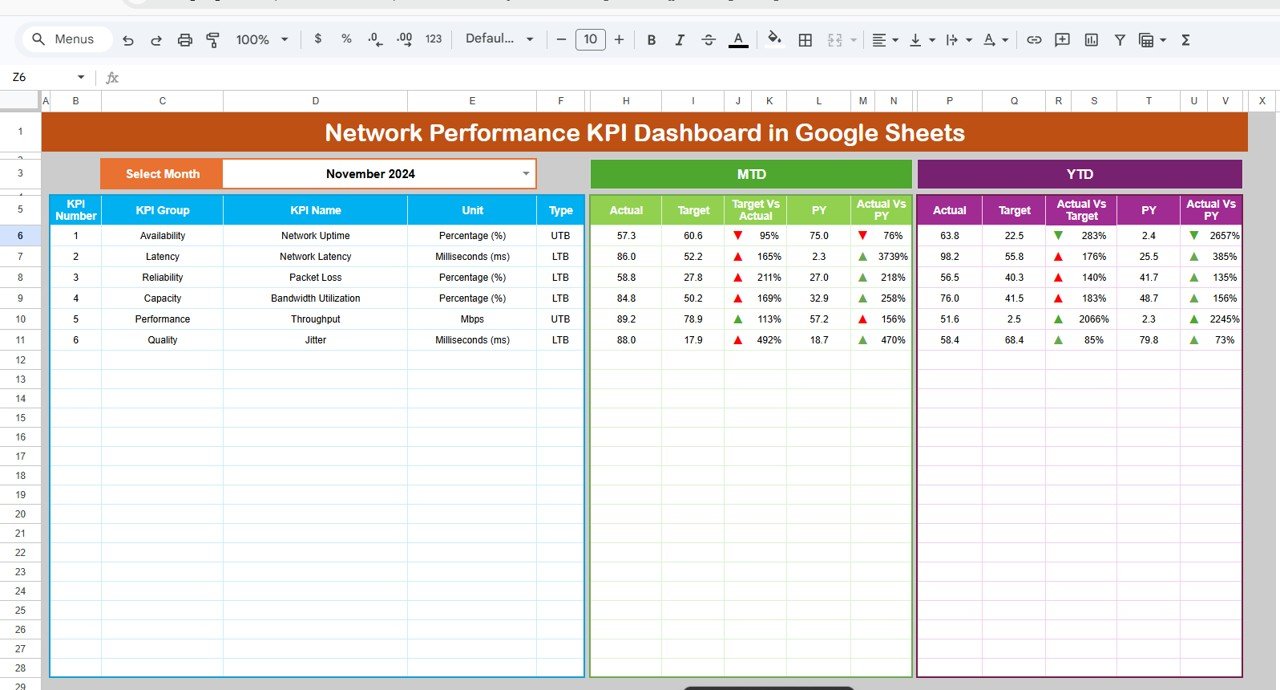Toggle bold formatting
Screen dimensions: 1280x690
pyautogui.click(x=651, y=40)
